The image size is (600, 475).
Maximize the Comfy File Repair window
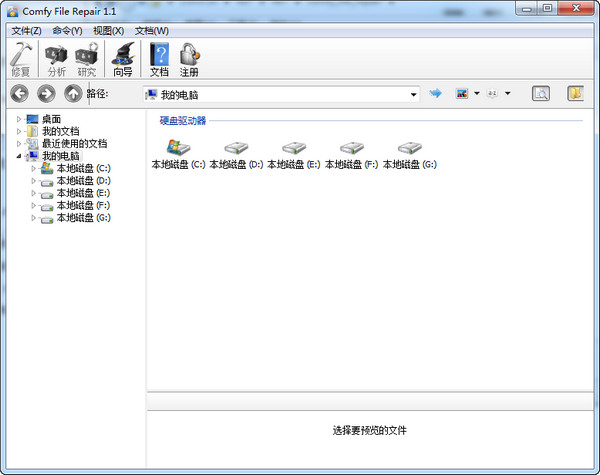coord(548,8)
